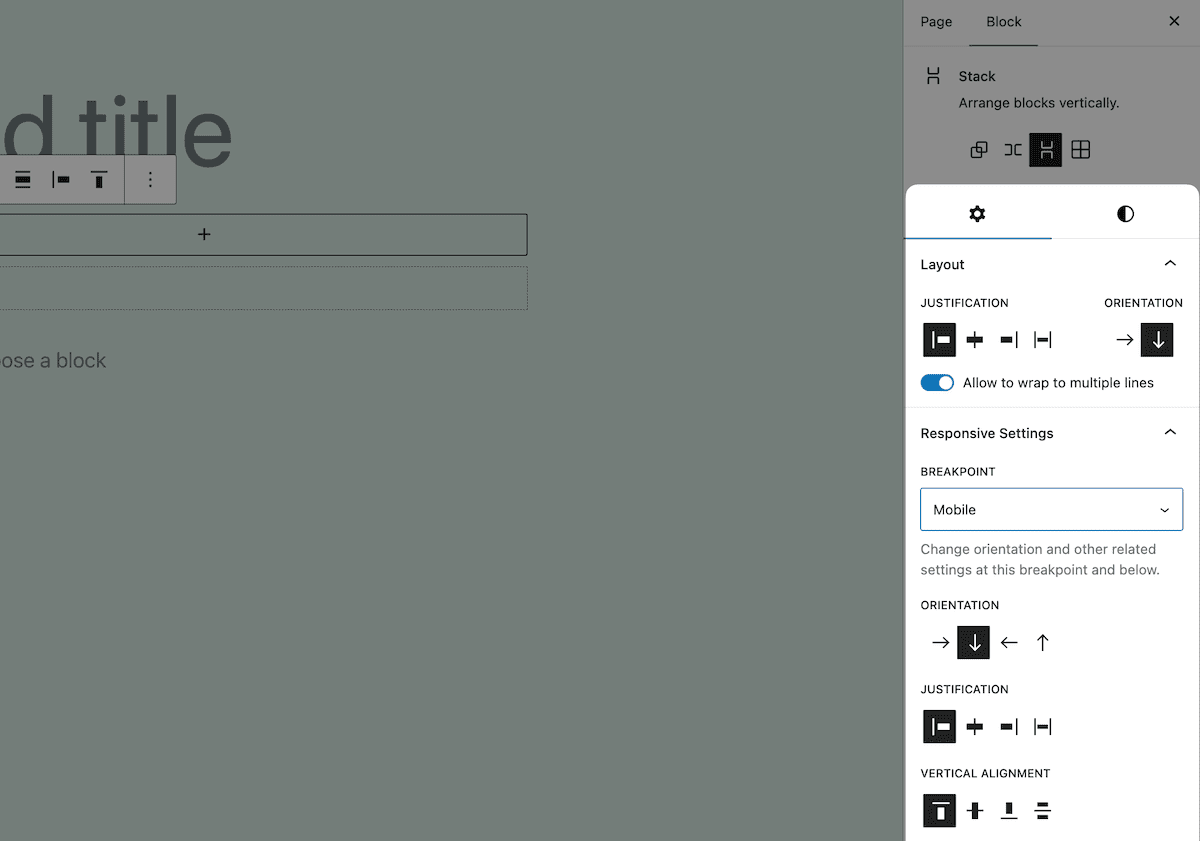Click the page title heading
1200x841 pixels.
click(116, 130)
